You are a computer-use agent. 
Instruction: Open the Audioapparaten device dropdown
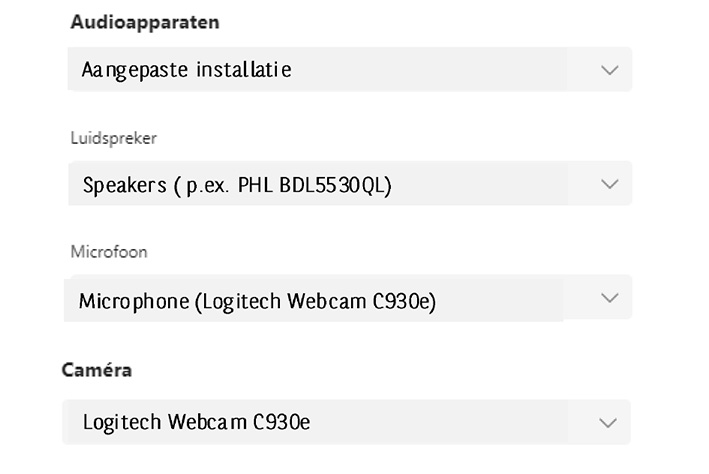(349, 70)
